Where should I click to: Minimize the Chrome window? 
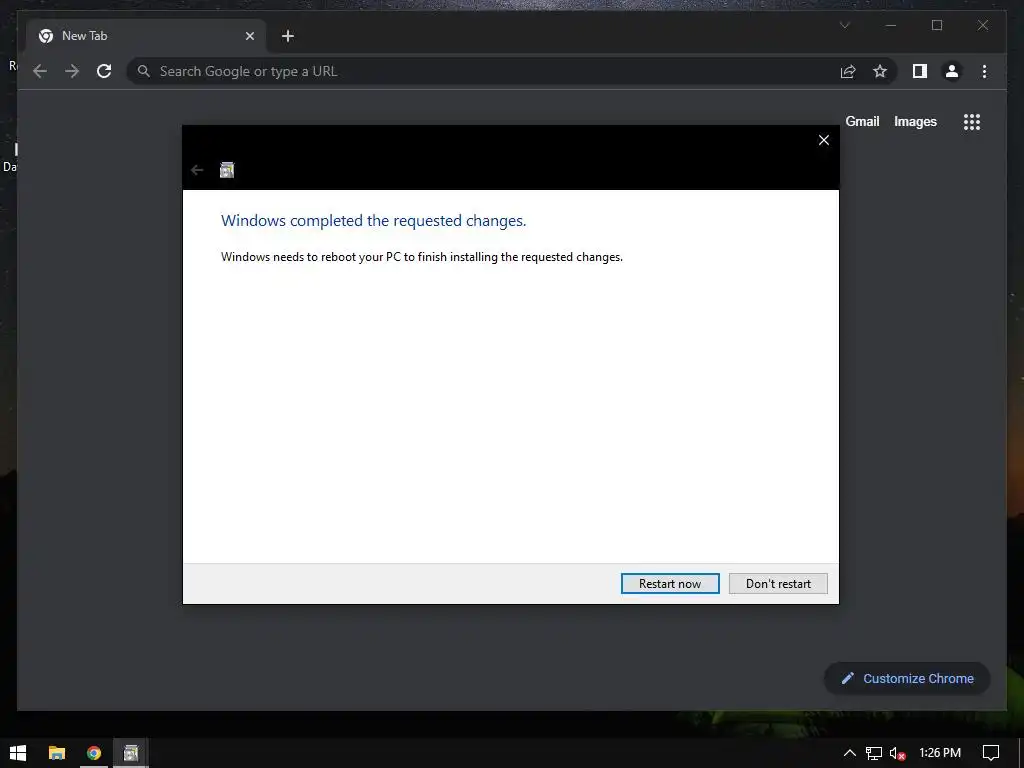[891, 25]
